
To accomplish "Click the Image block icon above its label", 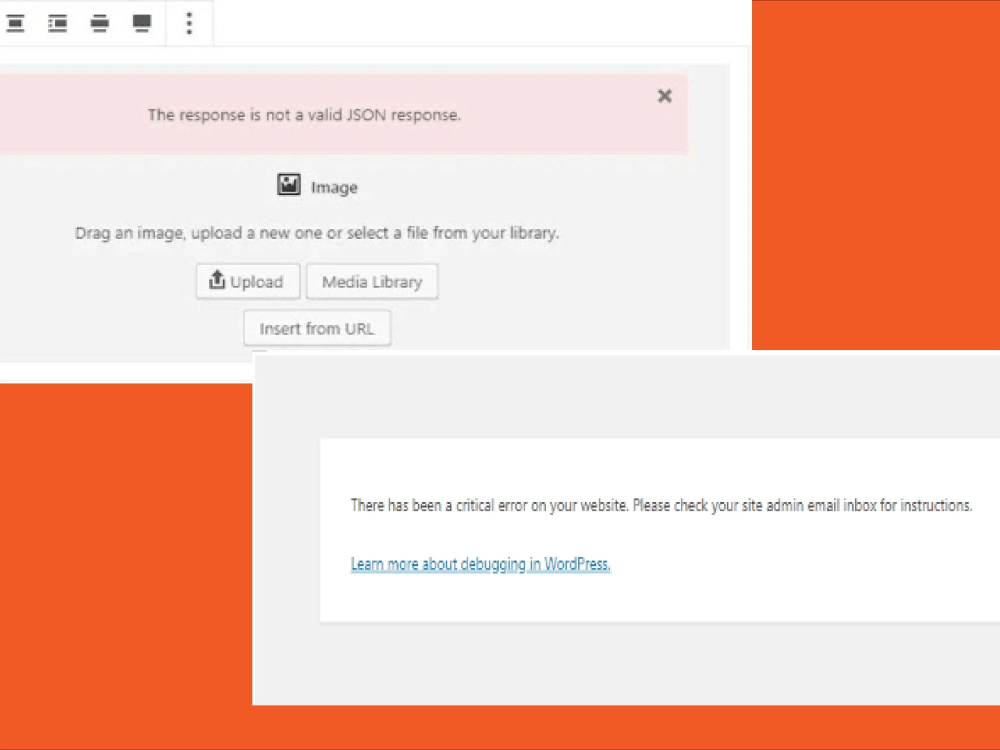I will click(288, 185).
